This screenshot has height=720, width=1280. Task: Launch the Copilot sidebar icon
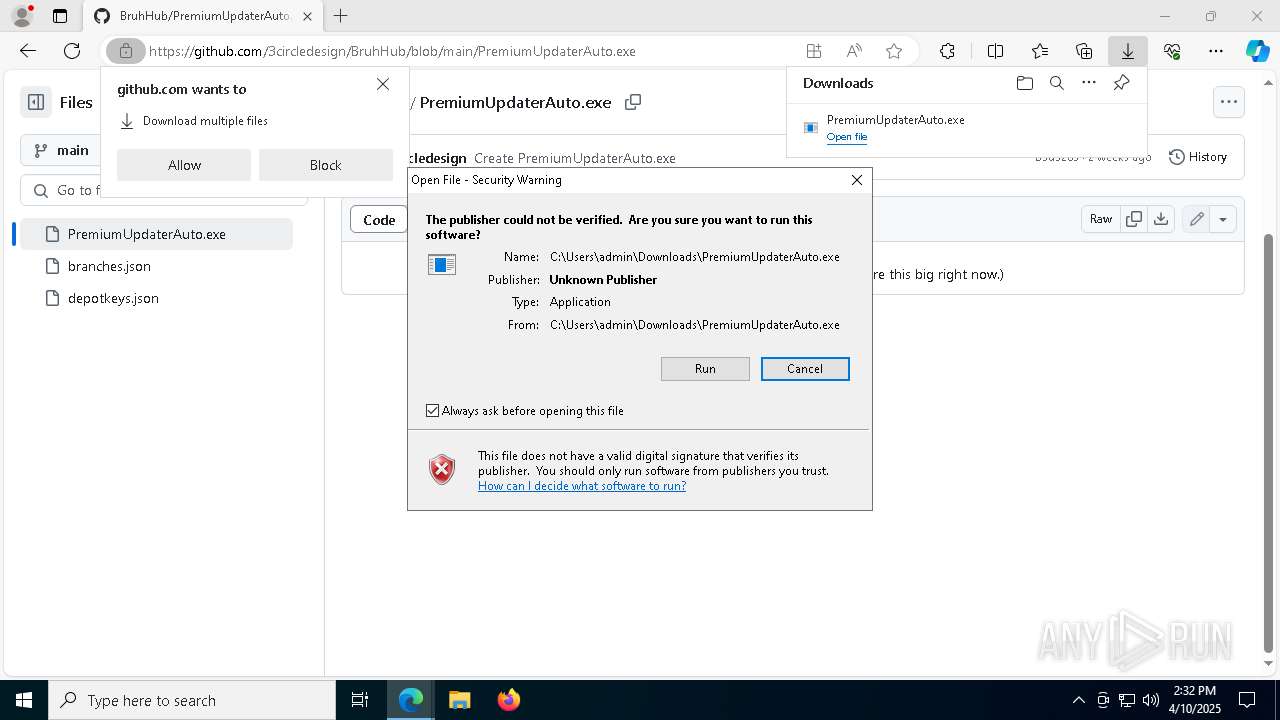coord(1257,51)
